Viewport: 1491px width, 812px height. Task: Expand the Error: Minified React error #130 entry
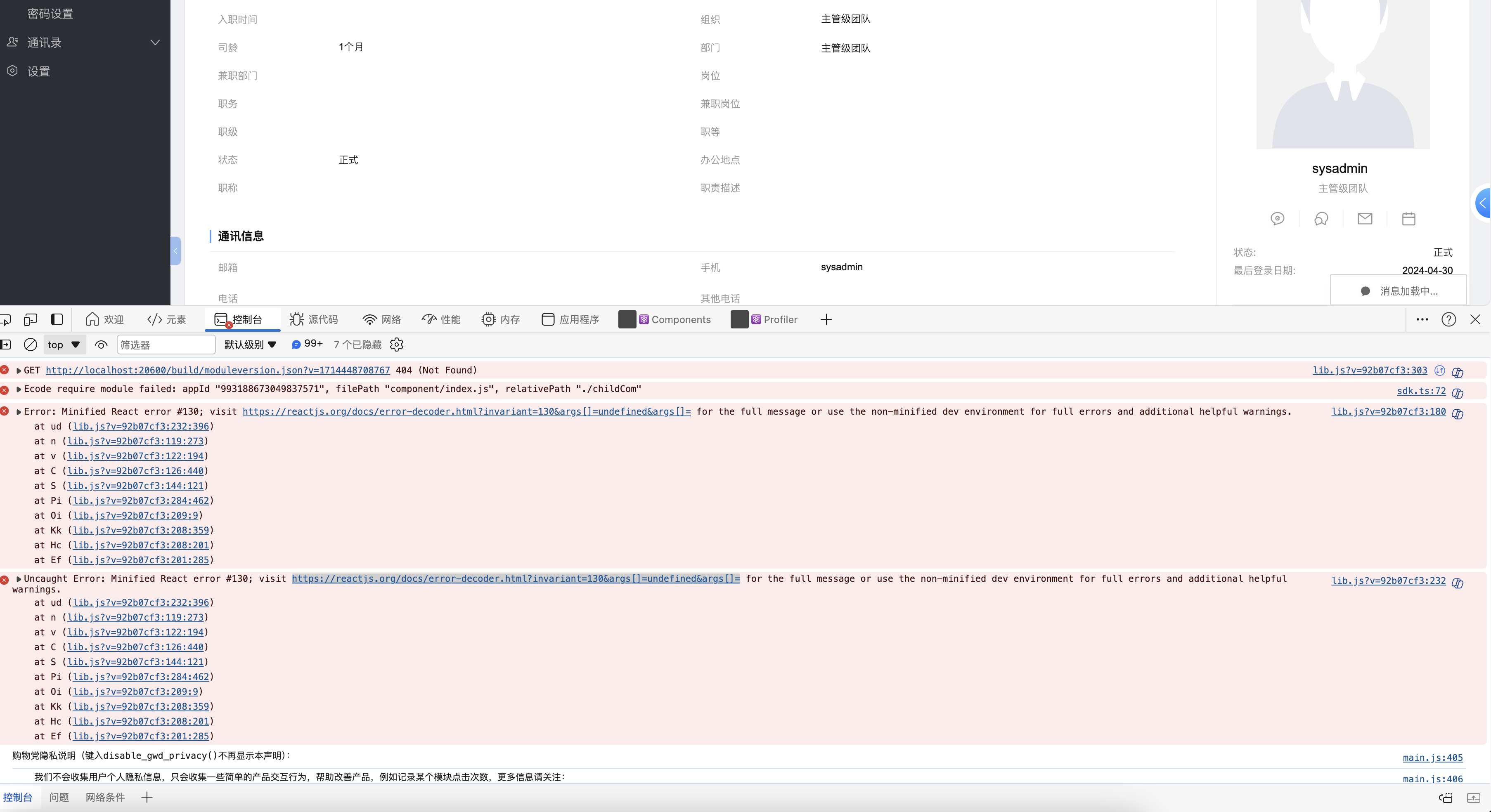click(19, 412)
